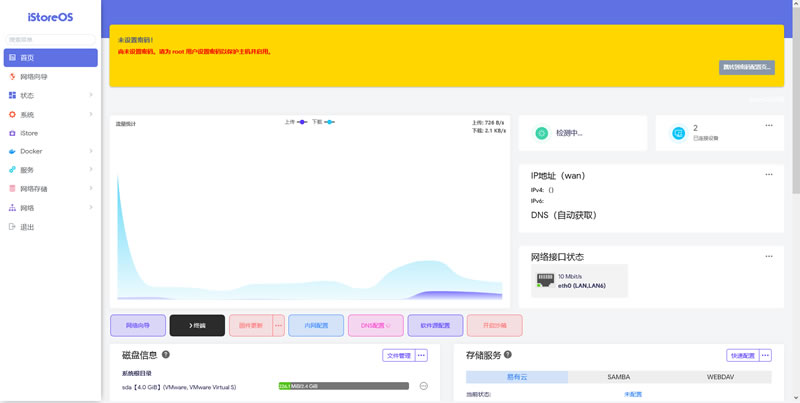Click the sda disk usage bar
Viewport: 800px width, 403px height.
344,386
